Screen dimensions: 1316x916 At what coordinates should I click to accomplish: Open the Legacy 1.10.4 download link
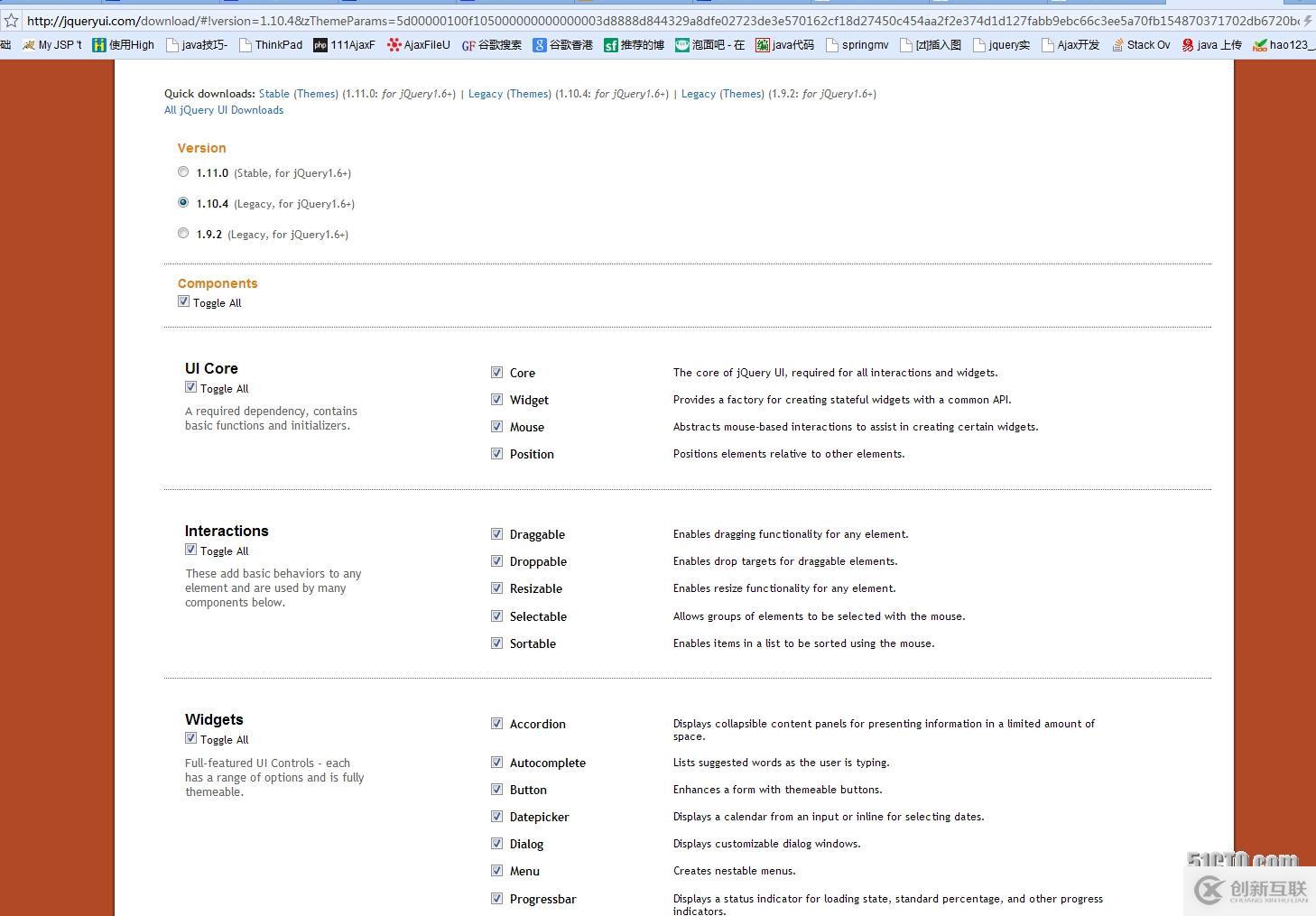point(486,94)
